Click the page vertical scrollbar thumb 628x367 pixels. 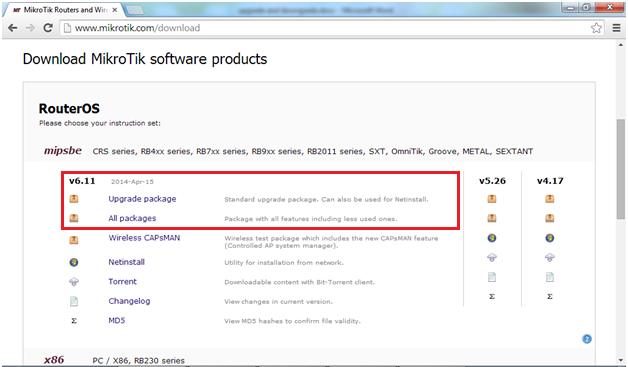click(x=621, y=169)
